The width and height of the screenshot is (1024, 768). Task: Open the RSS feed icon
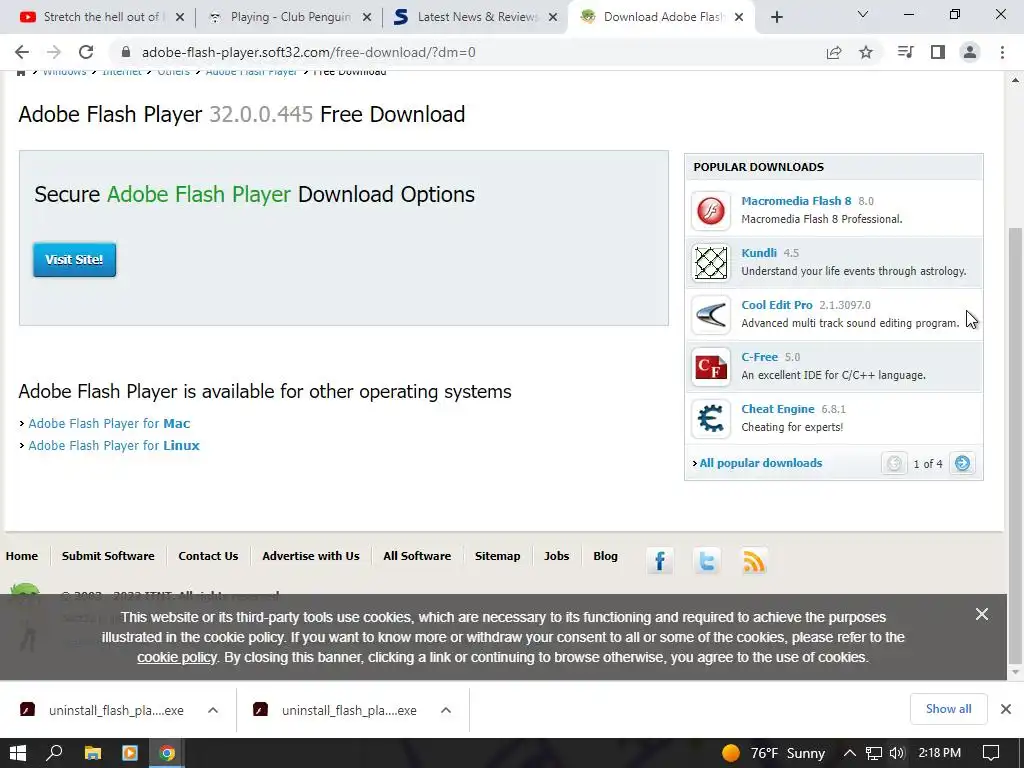coord(754,561)
